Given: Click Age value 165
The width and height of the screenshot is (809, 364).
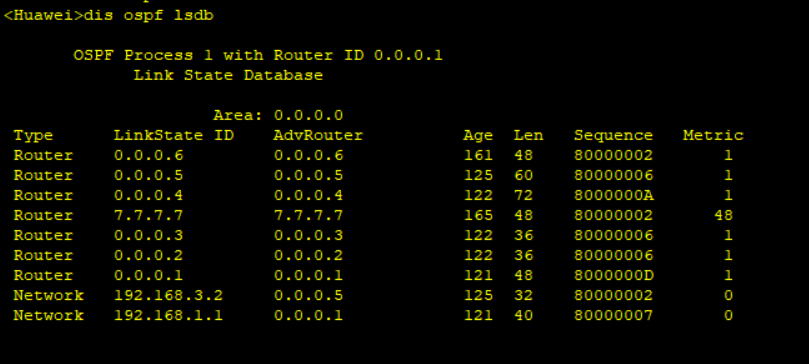Looking at the screenshot, I should [x=478, y=216].
